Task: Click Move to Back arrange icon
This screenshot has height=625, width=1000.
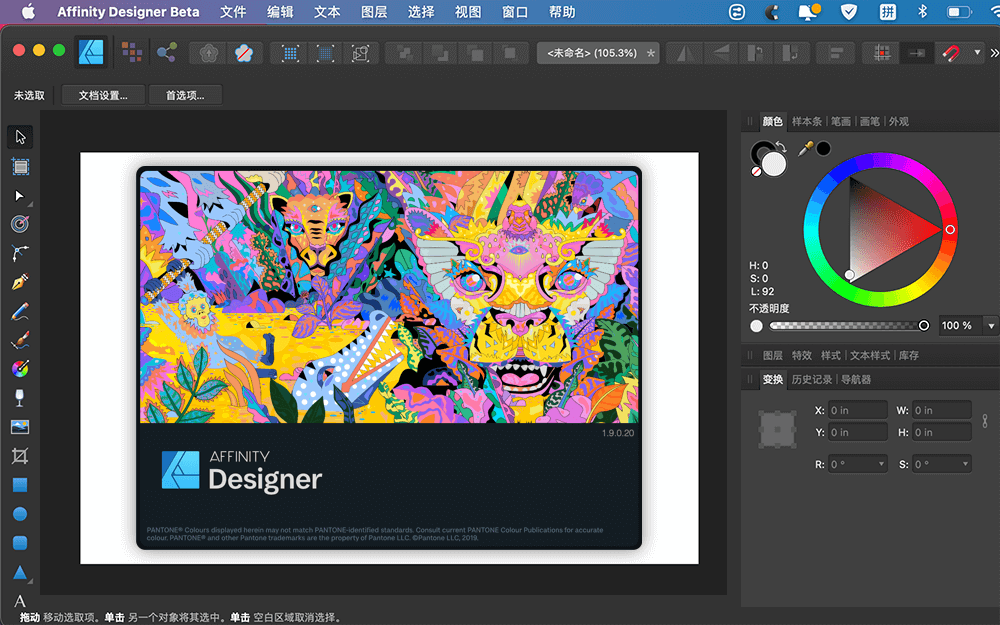Action: [405, 53]
